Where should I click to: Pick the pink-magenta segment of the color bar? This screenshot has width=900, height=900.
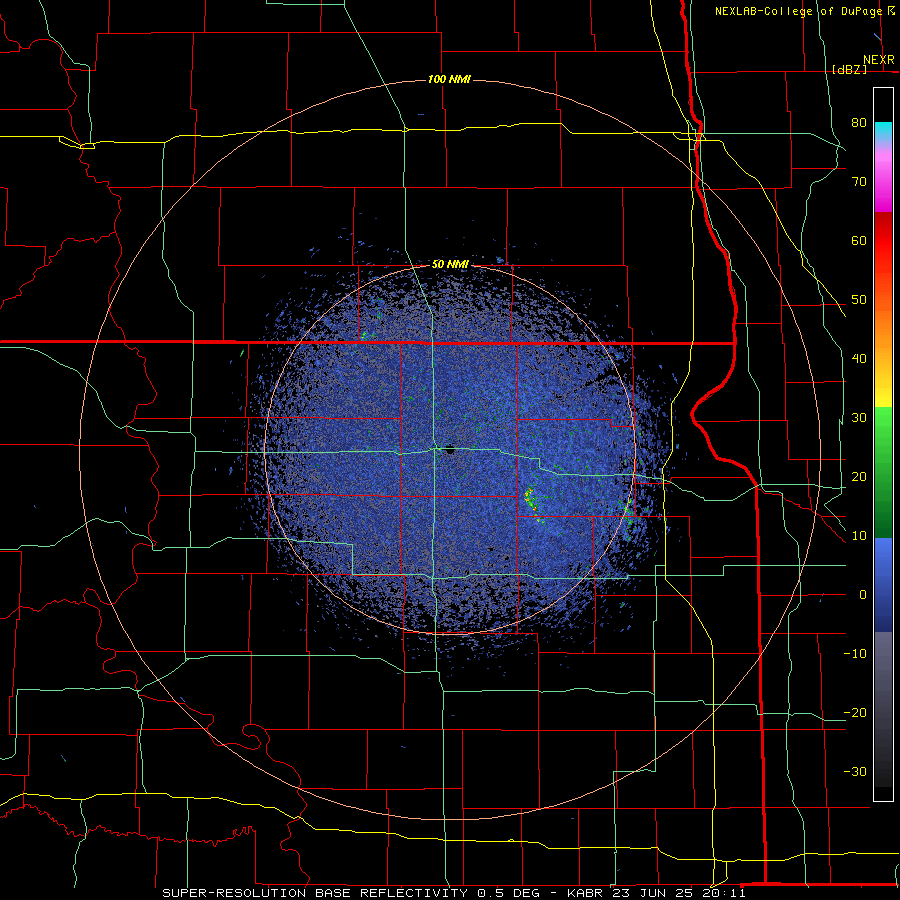883,179
